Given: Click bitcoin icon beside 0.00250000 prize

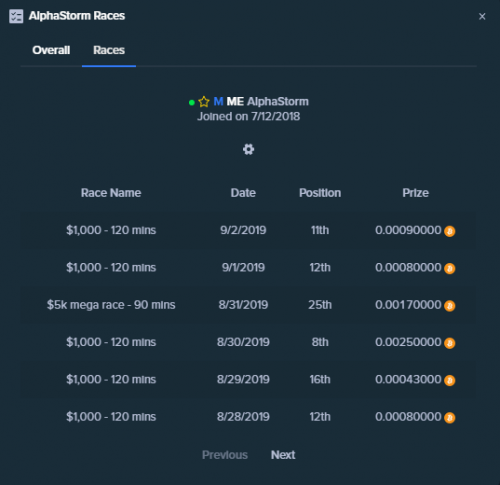Looking at the screenshot, I should click(x=449, y=343).
